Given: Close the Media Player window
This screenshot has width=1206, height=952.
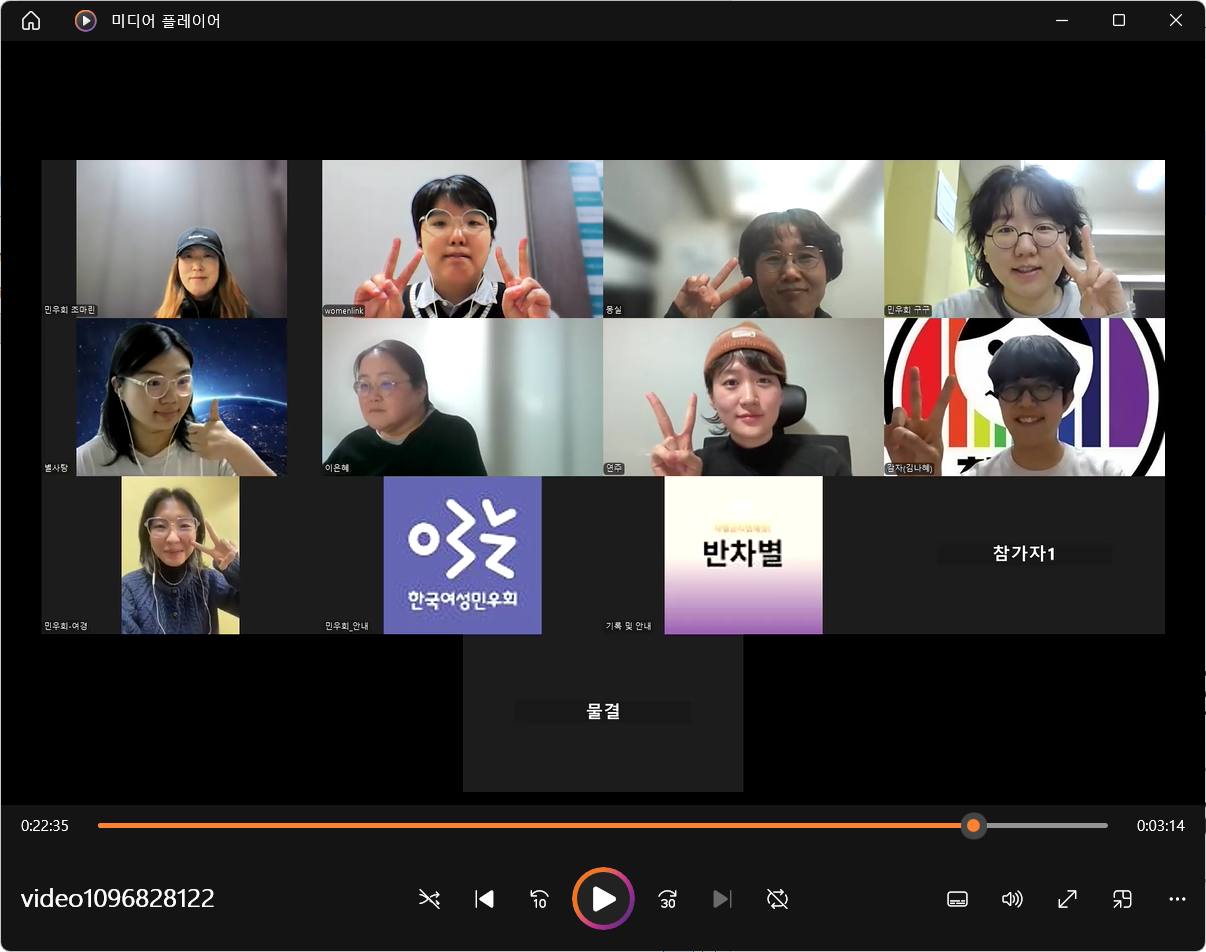Looking at the screenshot, I should pos(1176,20).
